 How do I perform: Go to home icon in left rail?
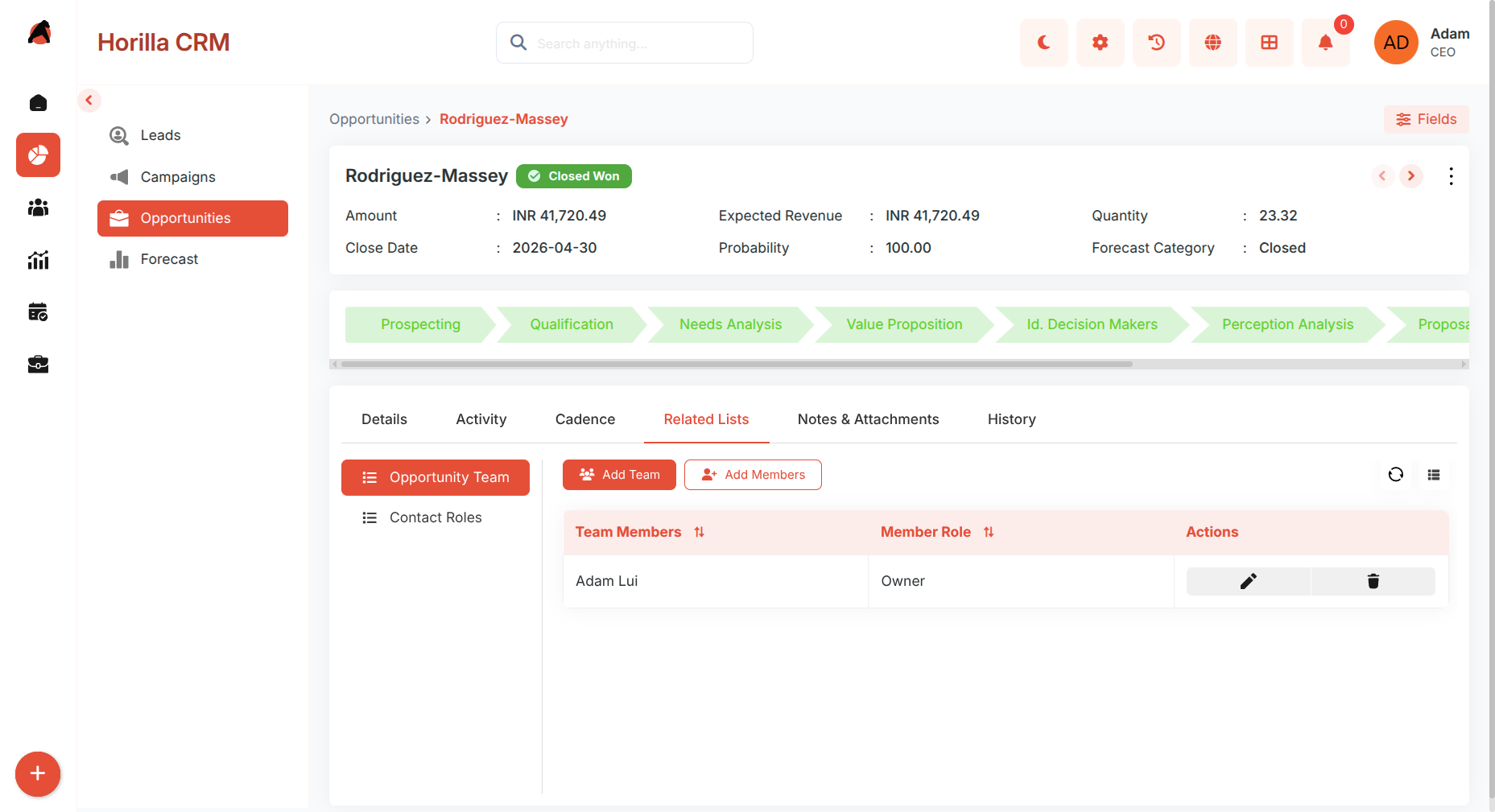(38, 103)
